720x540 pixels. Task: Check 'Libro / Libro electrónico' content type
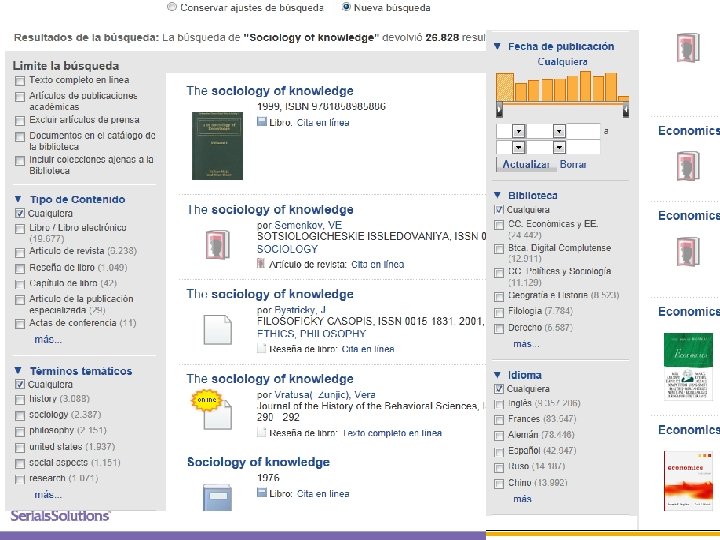[20, 229]
